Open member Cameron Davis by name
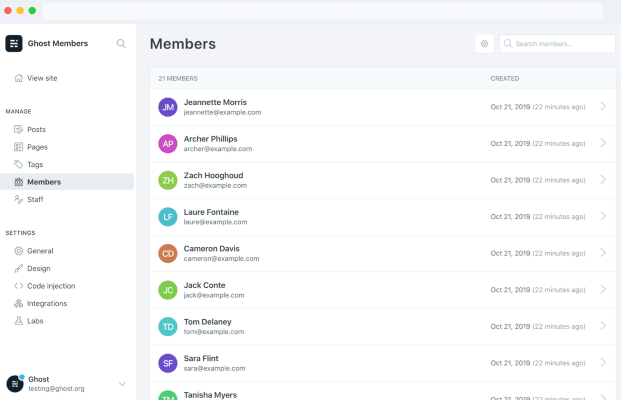Viewport: 621px width, 400px height. click(x=211, y=248)
